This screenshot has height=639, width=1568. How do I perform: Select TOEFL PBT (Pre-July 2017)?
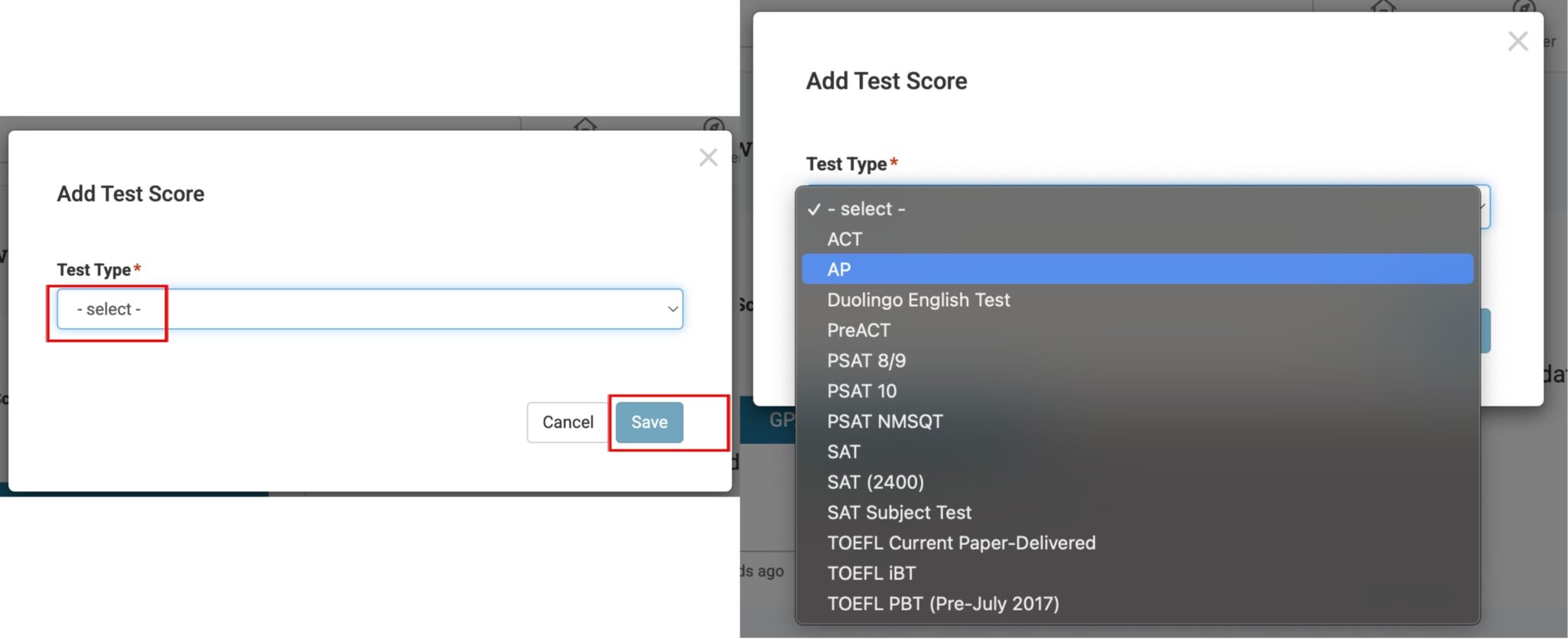(942, 604)
